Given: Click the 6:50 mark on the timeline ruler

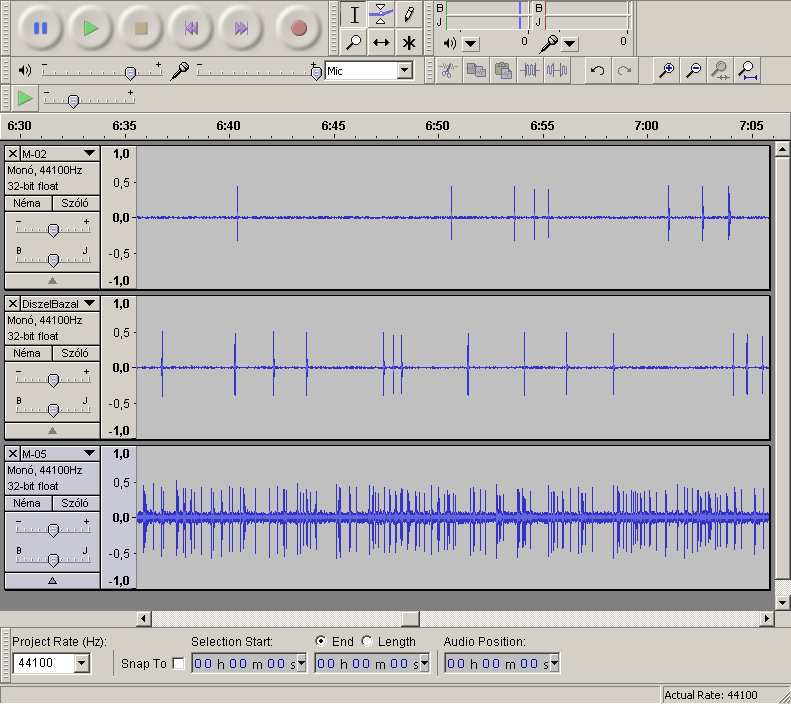Looking at the screenshot, I should [437, 126].
